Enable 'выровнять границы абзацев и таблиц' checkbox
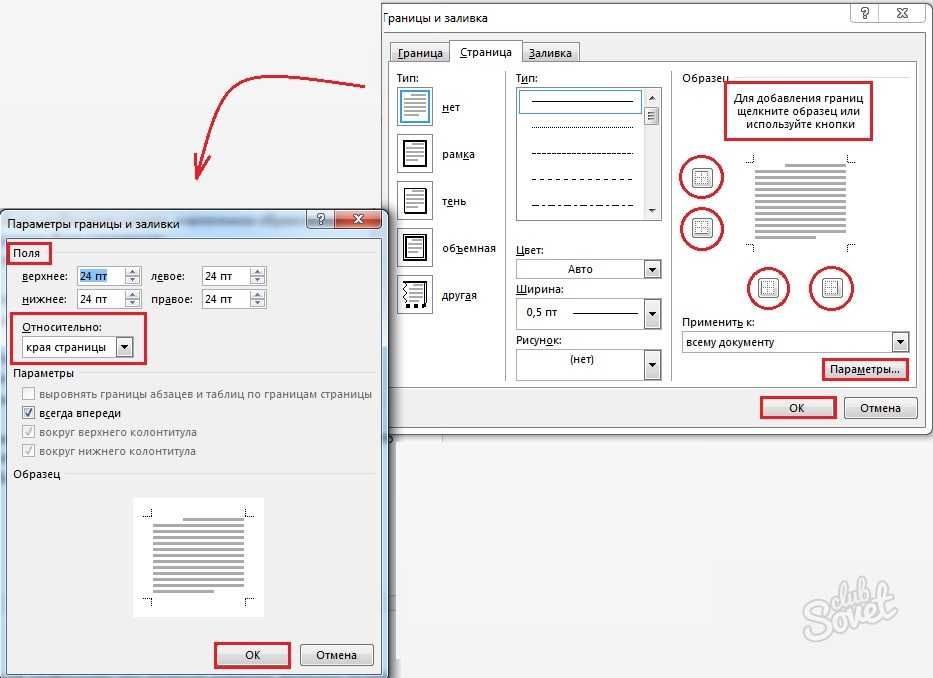The height and width of the screenshot is (678, 933). coord(29,393)
